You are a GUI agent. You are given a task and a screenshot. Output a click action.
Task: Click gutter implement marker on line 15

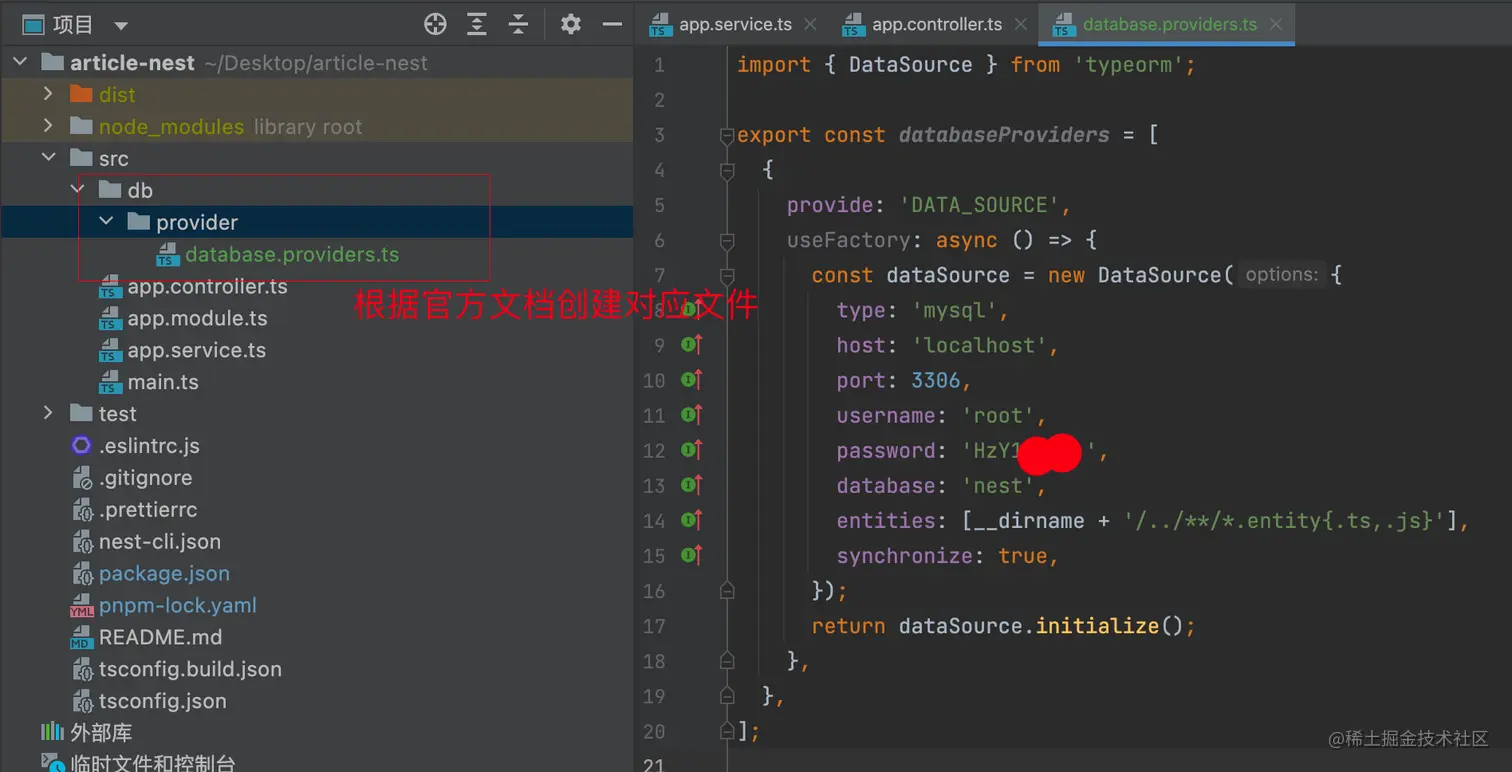[692, 555]
